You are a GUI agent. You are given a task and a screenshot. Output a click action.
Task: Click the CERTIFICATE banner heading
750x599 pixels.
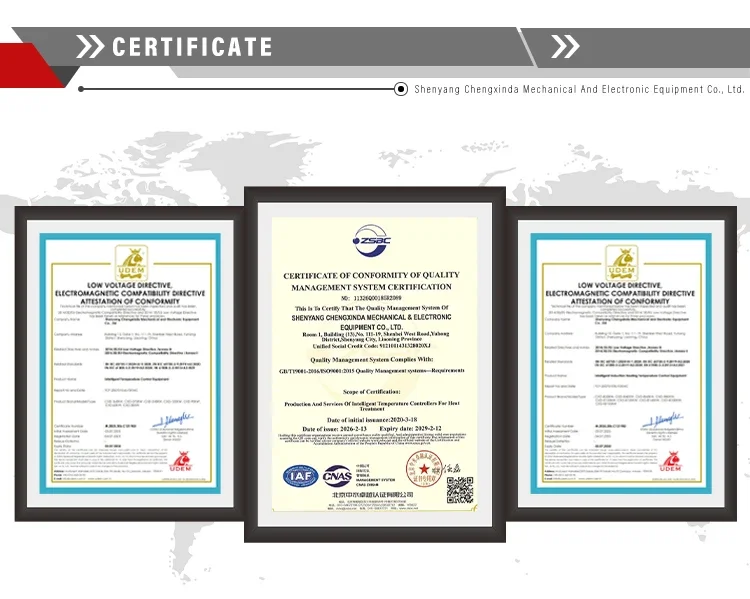[192, 47]
